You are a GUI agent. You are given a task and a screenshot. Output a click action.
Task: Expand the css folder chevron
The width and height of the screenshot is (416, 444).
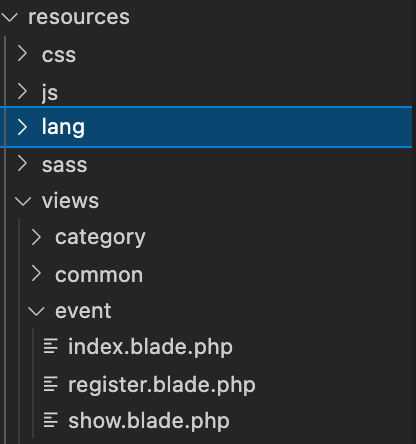click(22, 54)
